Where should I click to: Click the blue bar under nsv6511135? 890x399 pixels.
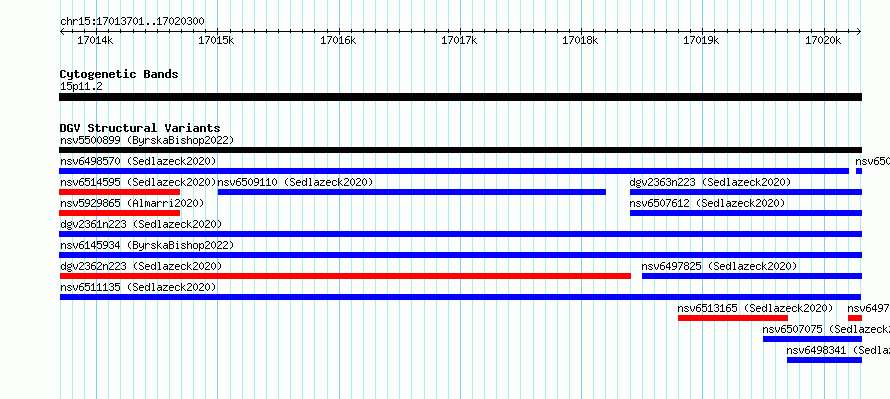(460, 297)
